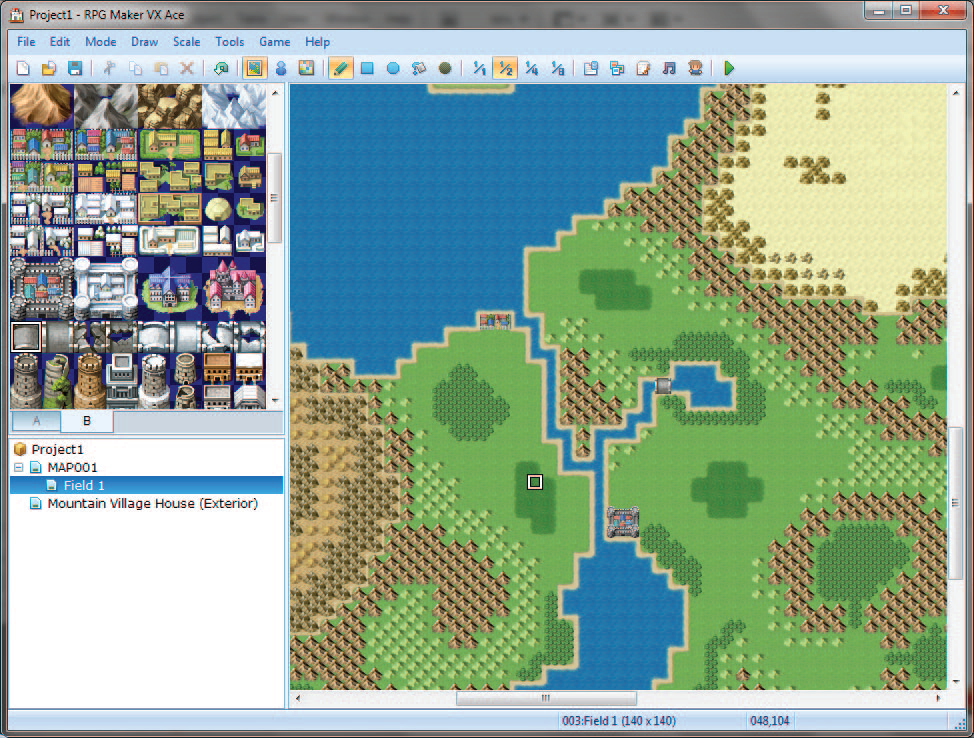Set map scale to 1/1
The height and width of the screenshot is (738, 974).
click(x=479, y=68)
